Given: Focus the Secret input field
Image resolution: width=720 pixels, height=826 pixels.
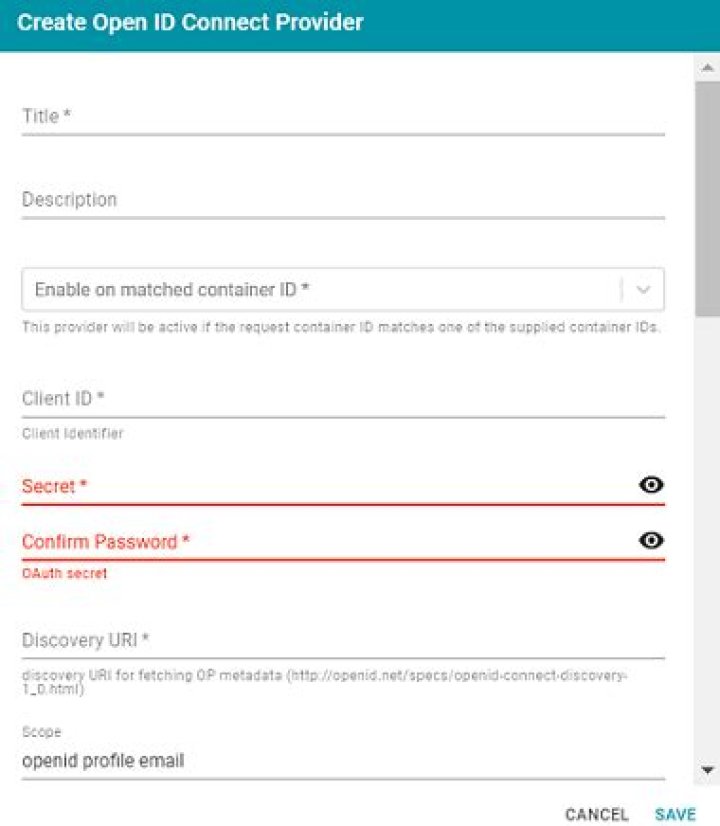Looking at the screenshot, I should 320,486.
